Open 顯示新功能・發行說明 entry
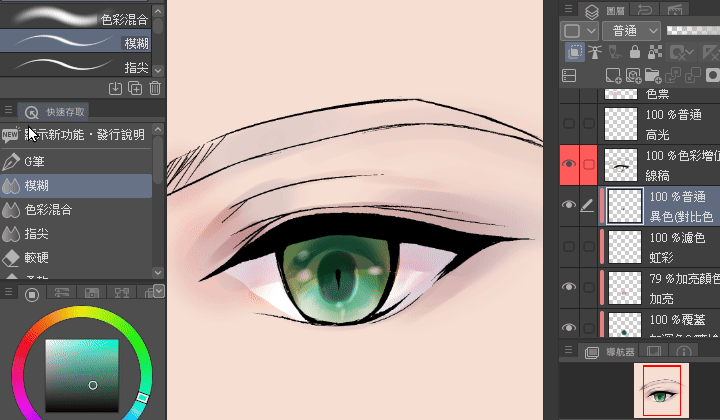This screenshot has height=420, width=720. (76, 135)
